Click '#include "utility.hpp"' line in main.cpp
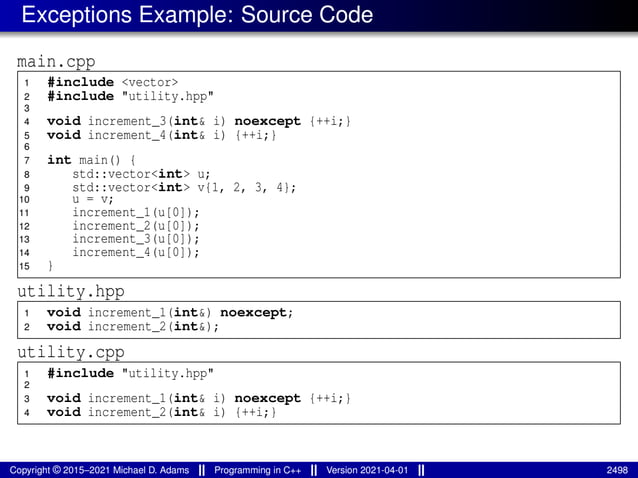The image size is (638, 478). (x=130, y=96)
